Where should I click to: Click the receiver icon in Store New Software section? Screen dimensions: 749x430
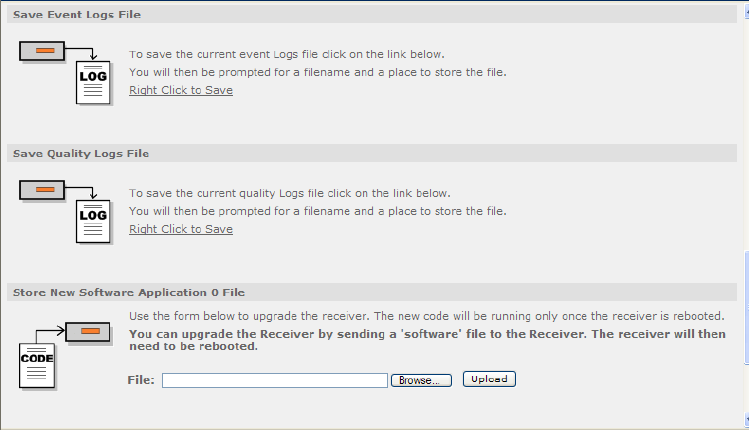tap(88, 330)
